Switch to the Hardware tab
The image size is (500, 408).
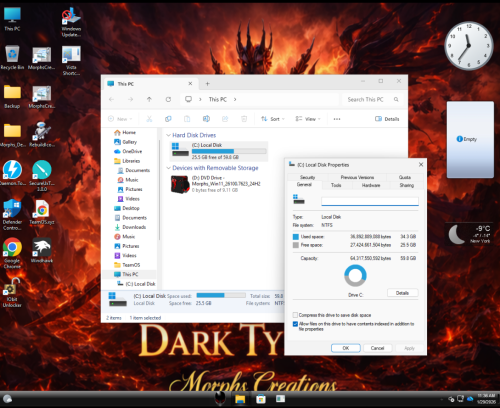371,185
